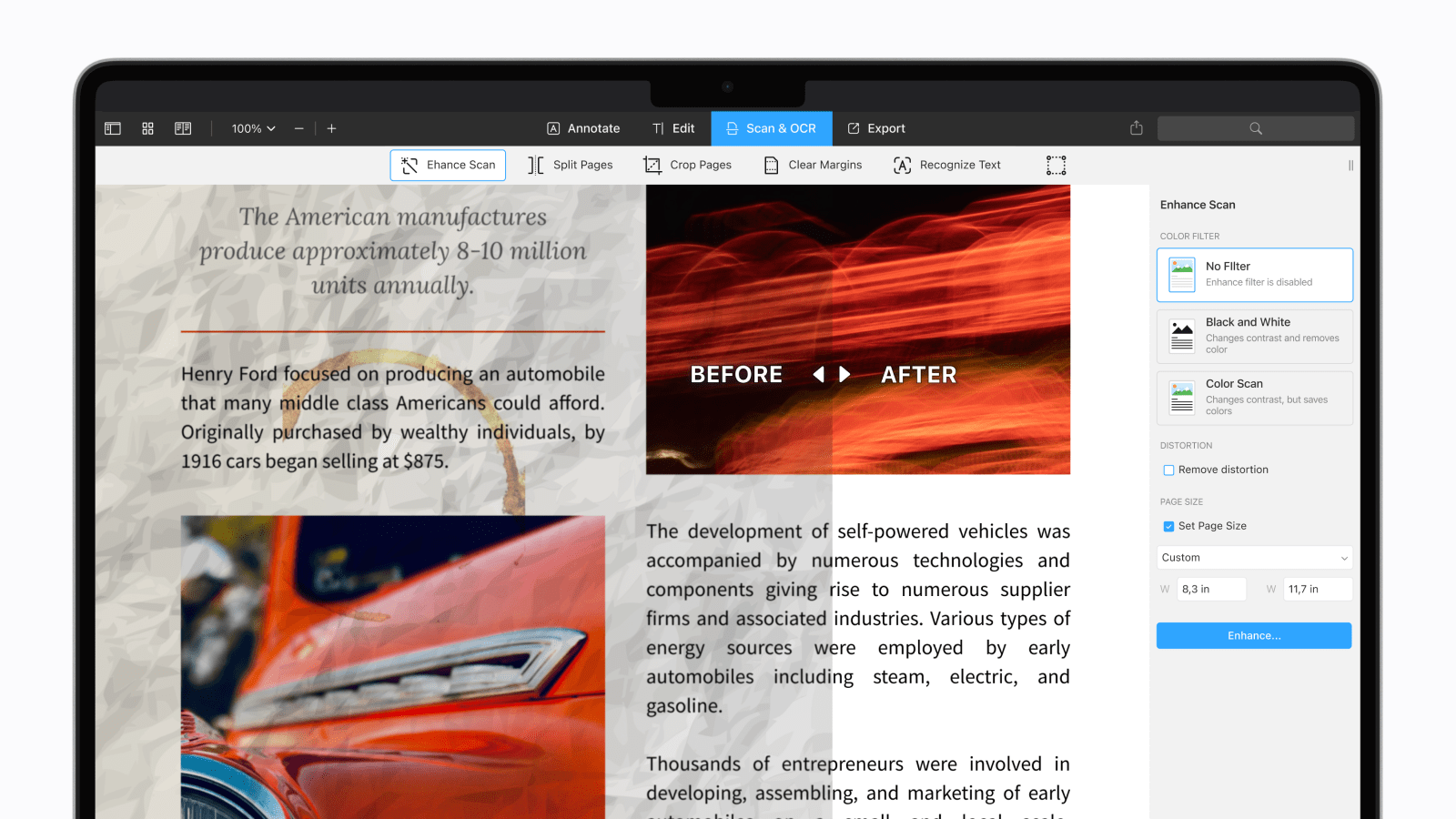Viewport: 1456px width, 819px height.
Task: Open the zoom level dropdown showing 100%
Action: (252, 128)
